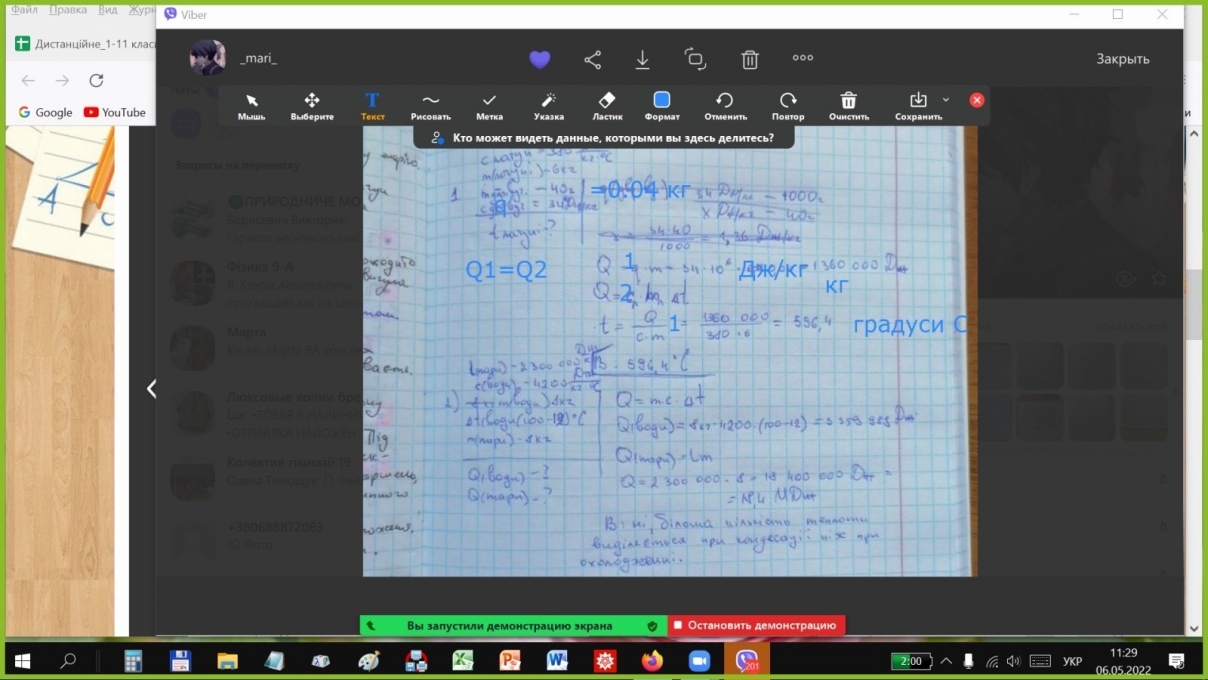Reload the browser page
This screenshot has width=1208, height=680.
96,81
